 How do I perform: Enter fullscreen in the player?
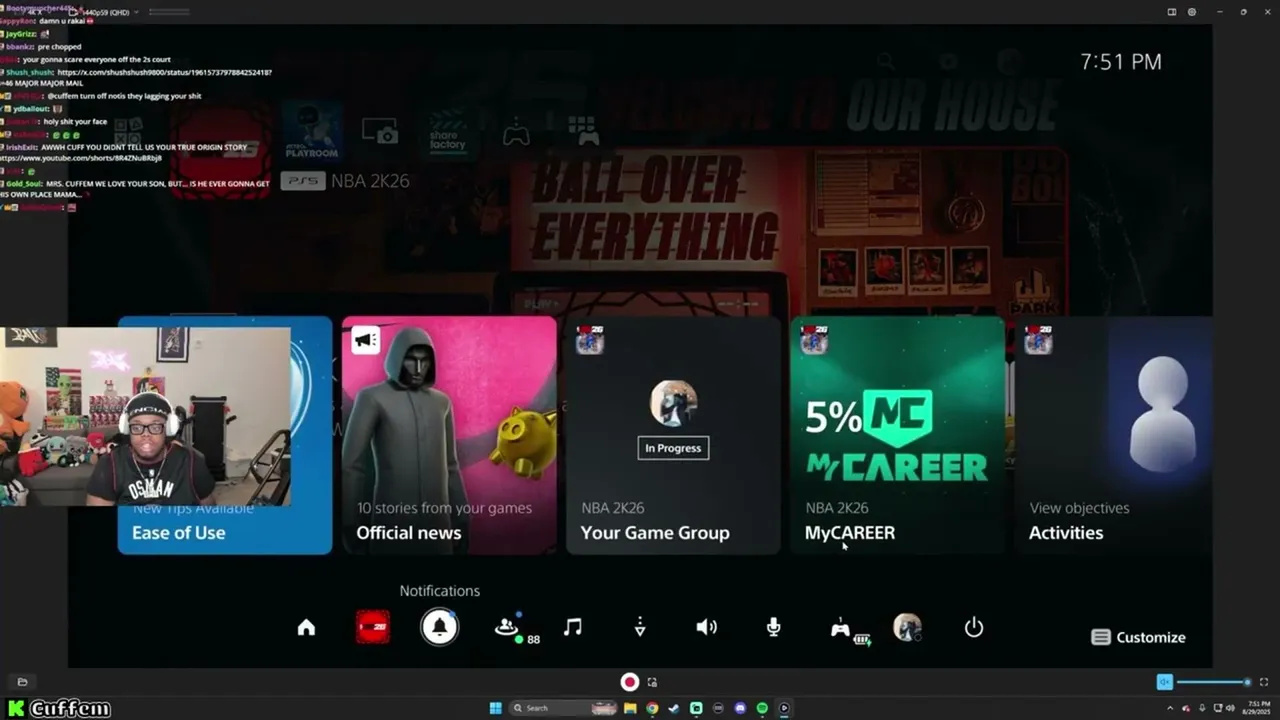[x=1264, y=682]
